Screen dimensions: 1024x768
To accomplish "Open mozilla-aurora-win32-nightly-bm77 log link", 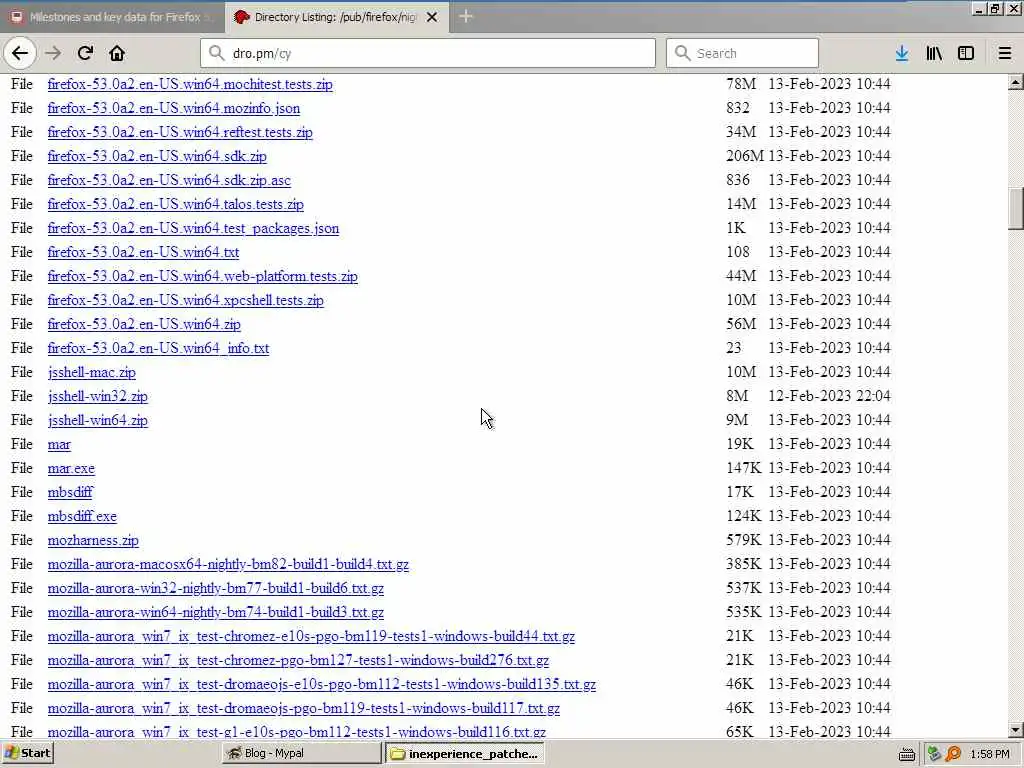I will tap(216, 588).
